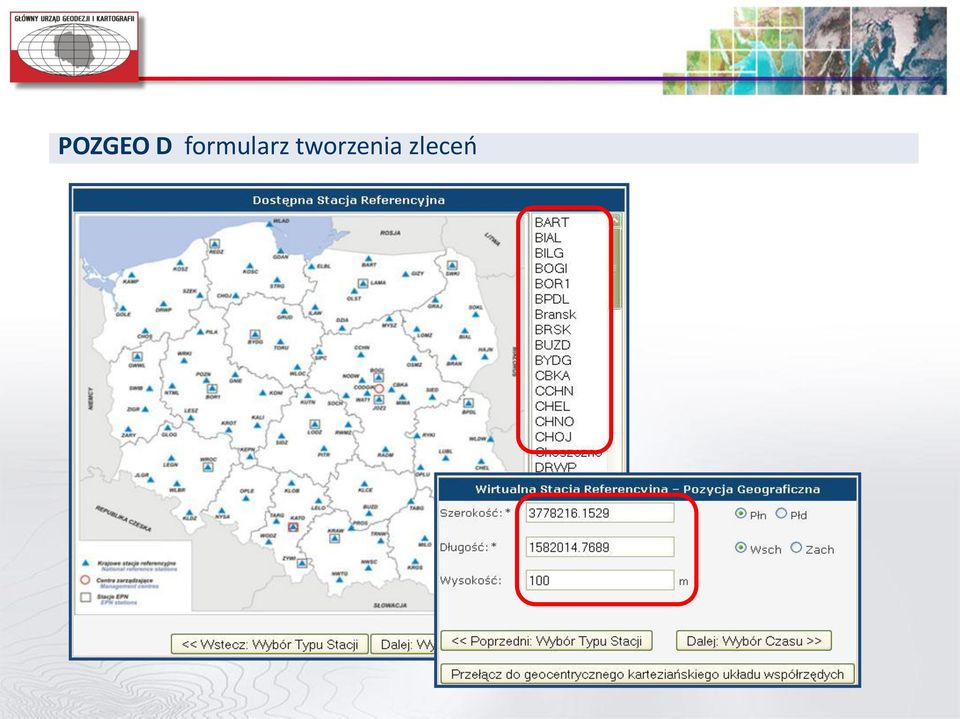Click the Szerokość input field
The height and width of the screenshot is (719, 960).
tap(599, 513)
